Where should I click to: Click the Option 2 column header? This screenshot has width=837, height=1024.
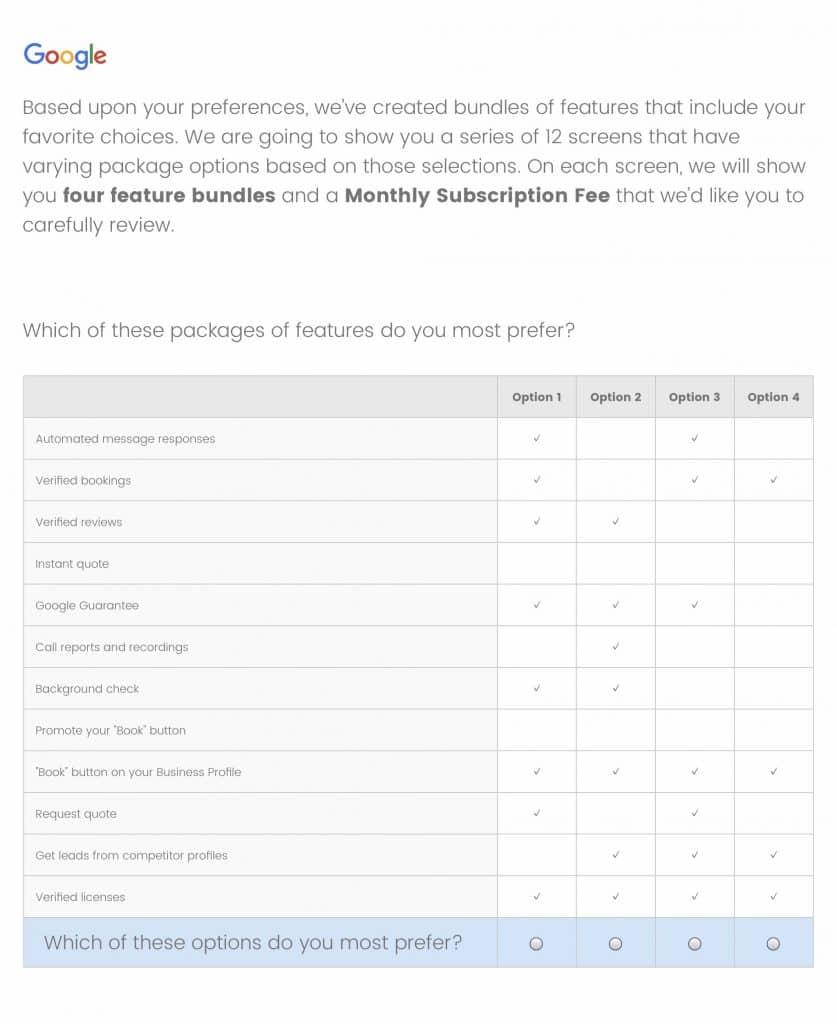click(x=616, y=397)
